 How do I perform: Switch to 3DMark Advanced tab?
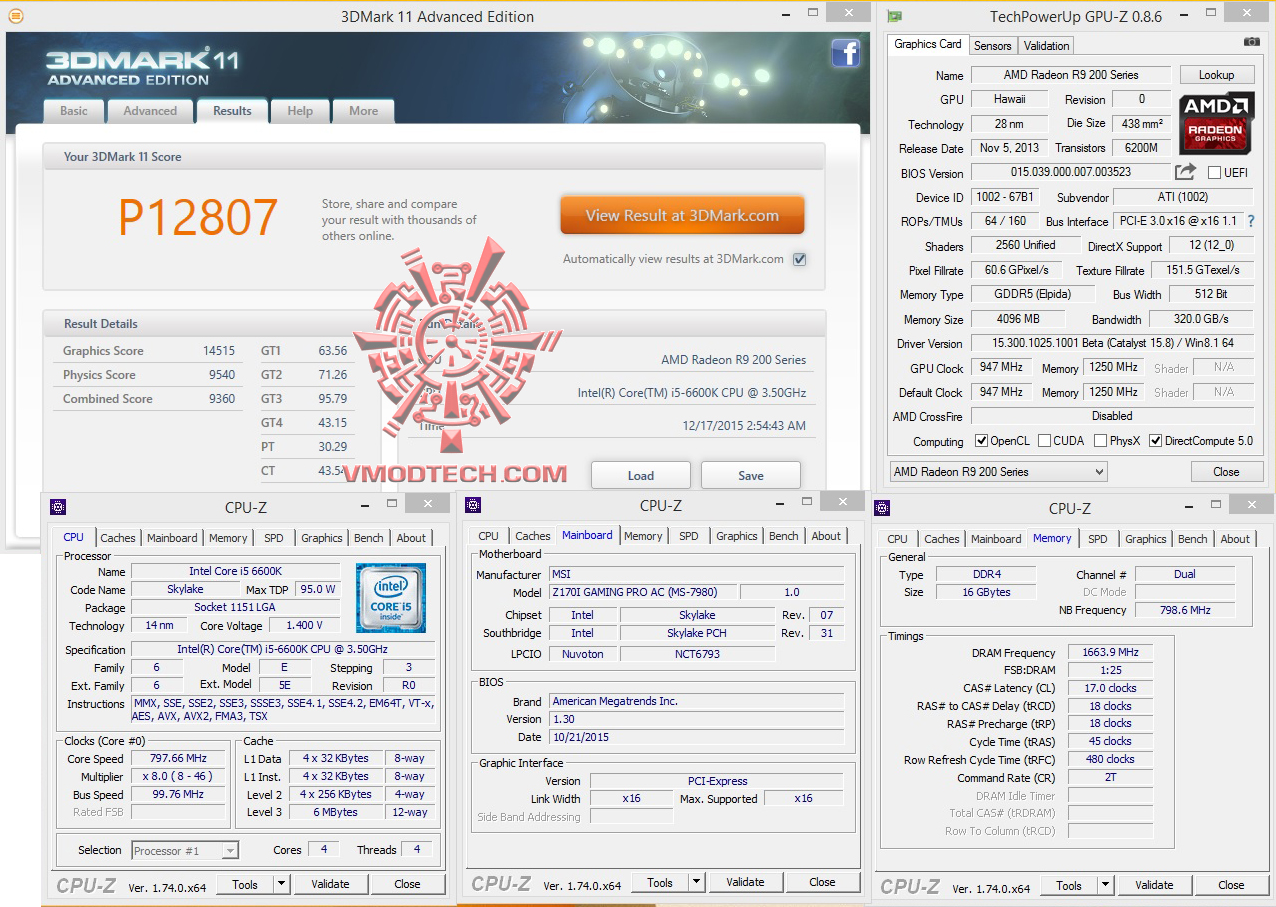coord(150,111)
